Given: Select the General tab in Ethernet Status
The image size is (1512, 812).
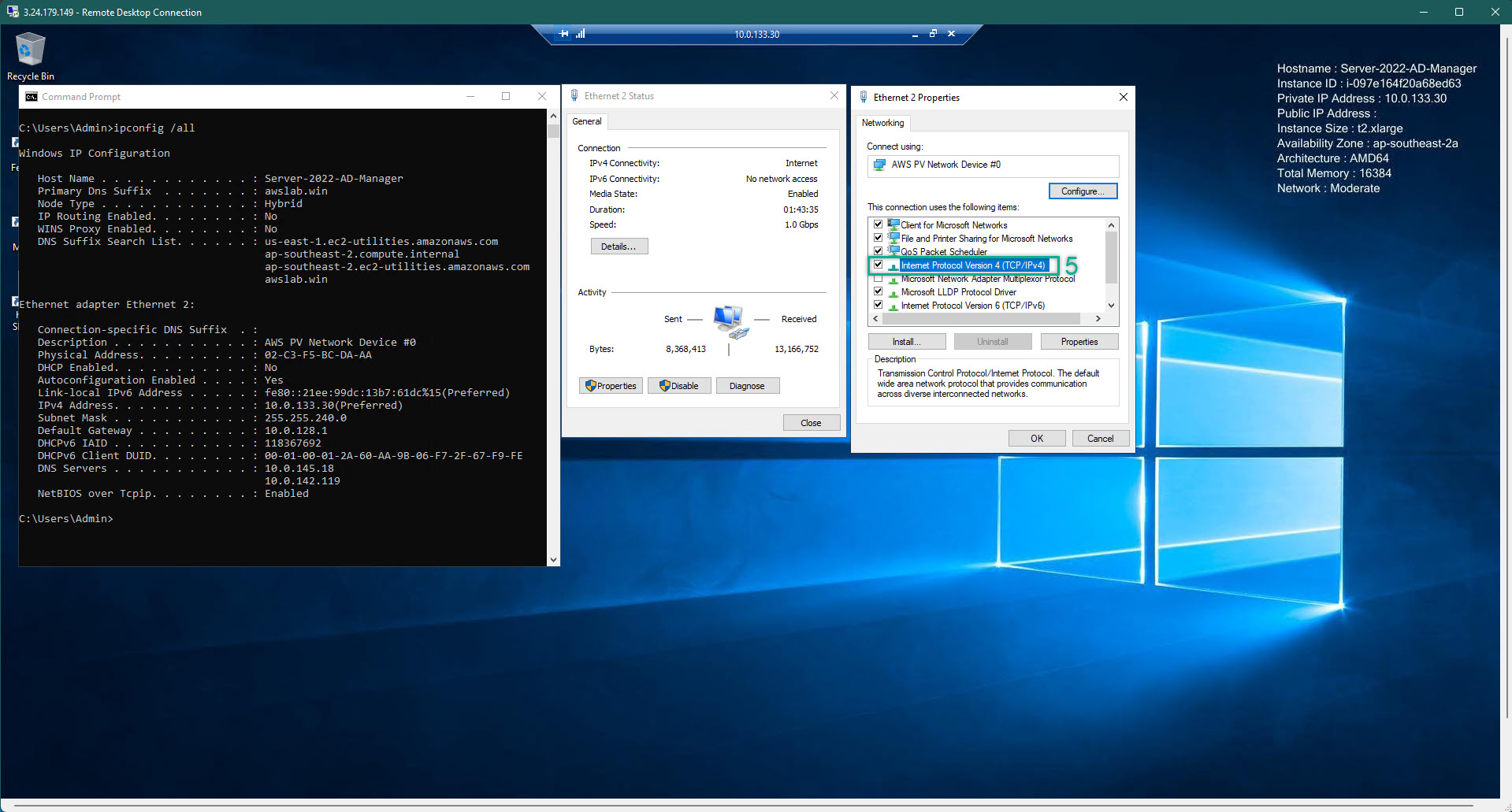Looking at the screenshot, I should pyautogui.click(x=586, y=121).
